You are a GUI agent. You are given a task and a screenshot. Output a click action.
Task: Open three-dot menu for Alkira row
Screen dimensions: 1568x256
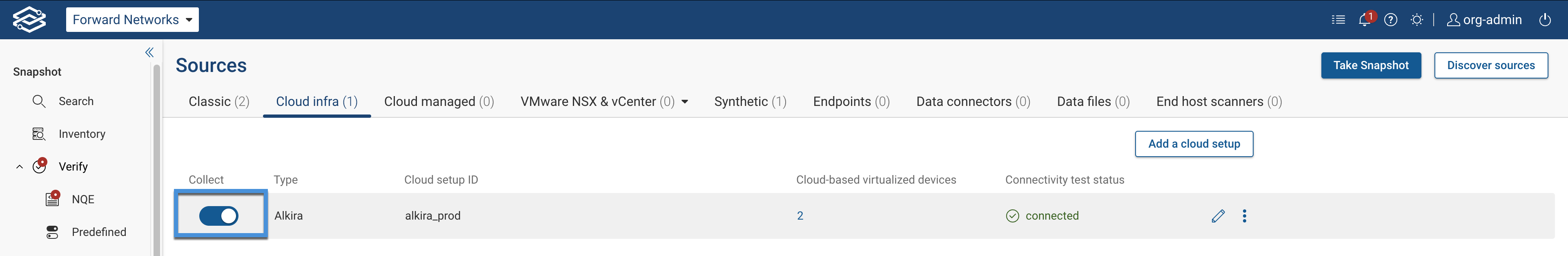1244,216
